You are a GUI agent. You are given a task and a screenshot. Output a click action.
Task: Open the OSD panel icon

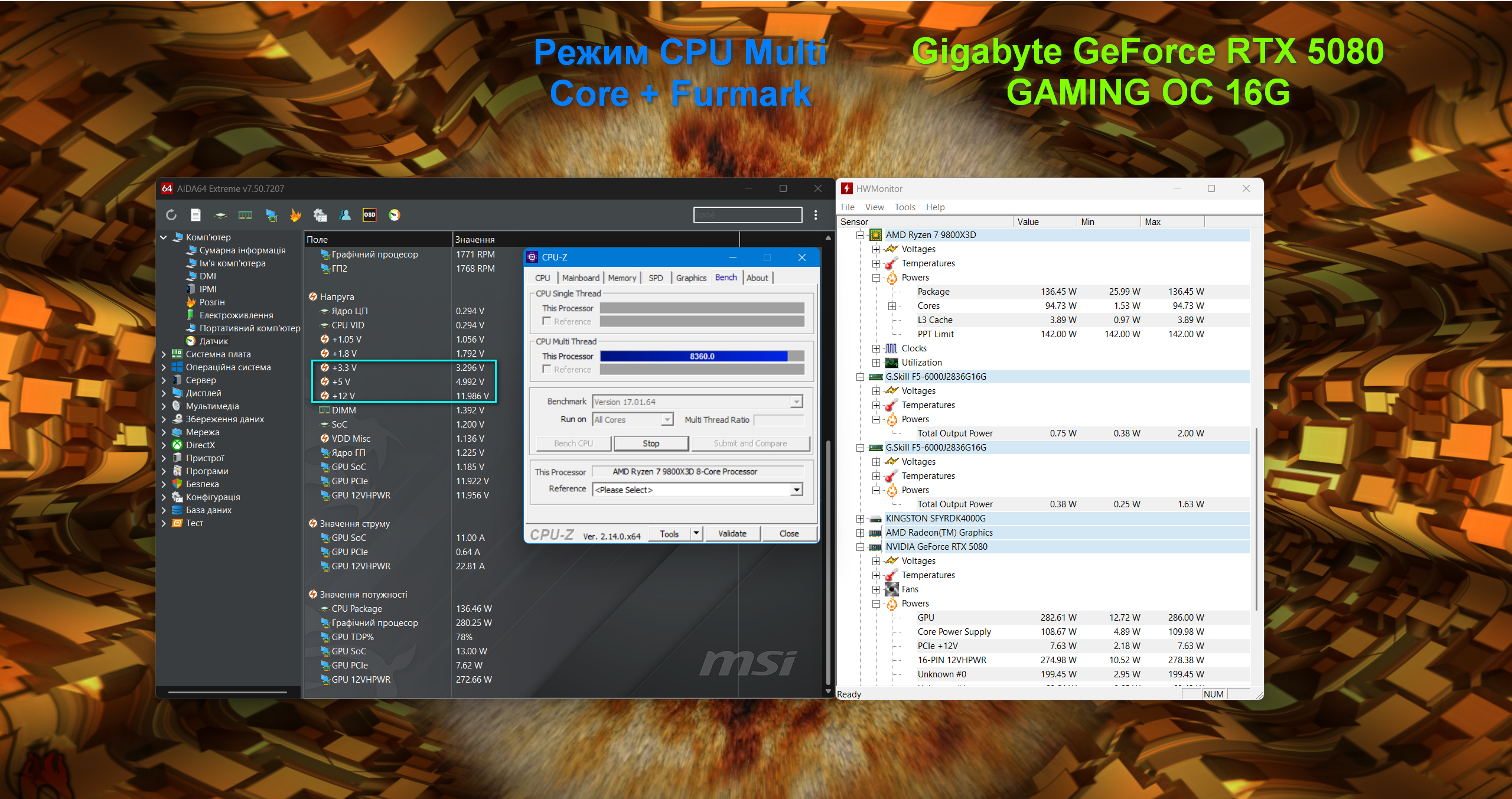[x=370, y=215]
